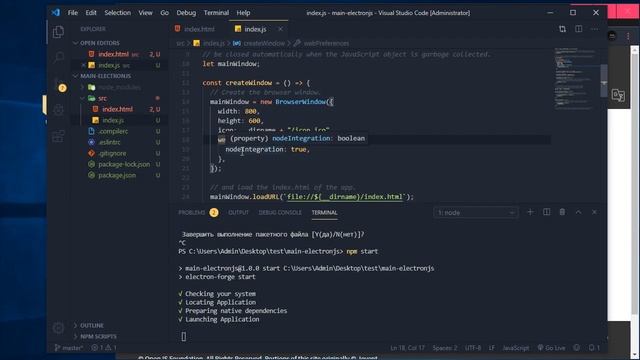Open the Search view in activity bar
Screen dimensions: 640x360
[x=58, y=57]
